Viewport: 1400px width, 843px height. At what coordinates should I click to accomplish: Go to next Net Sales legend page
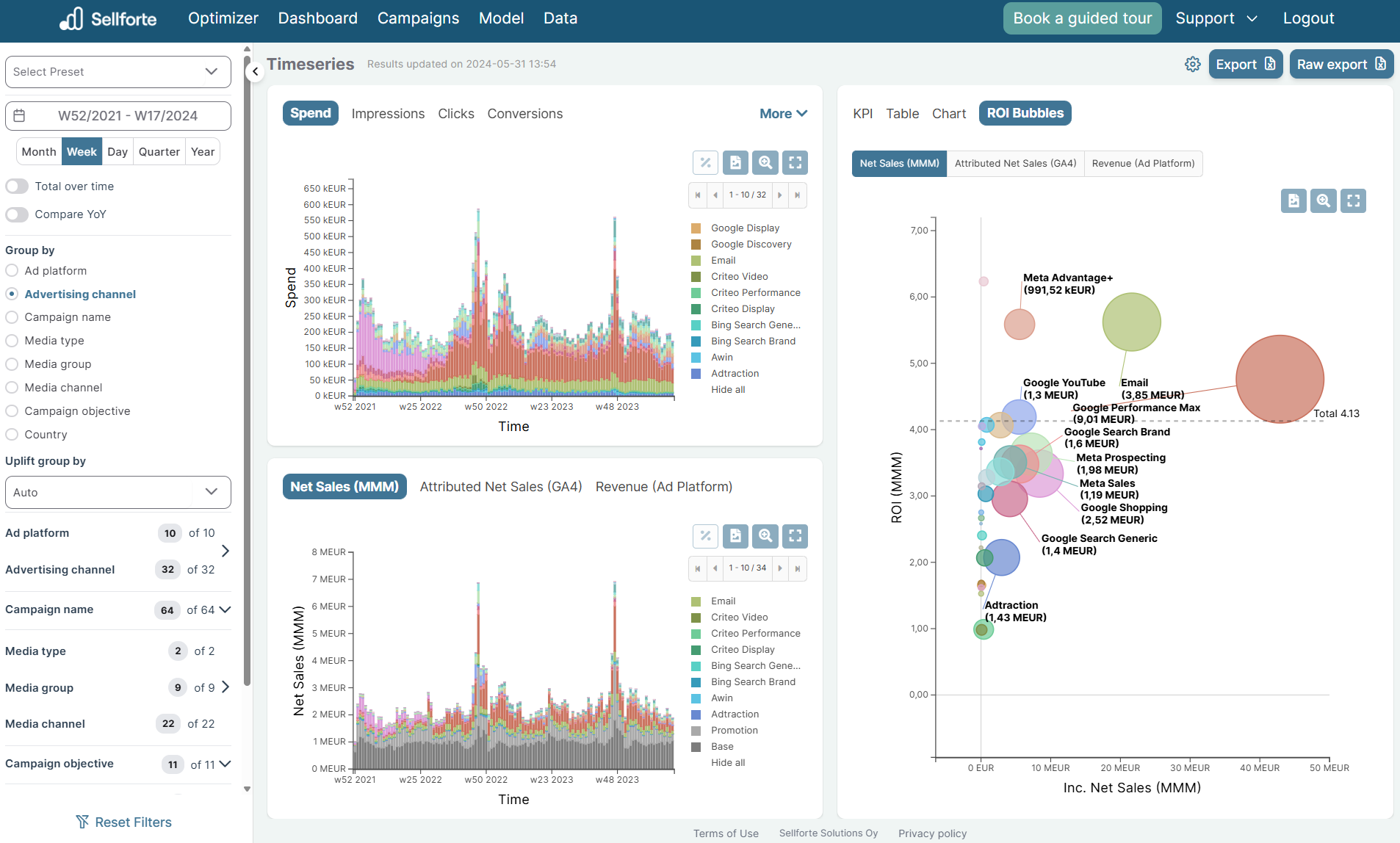pyautogui.click(x=780, y=568)
